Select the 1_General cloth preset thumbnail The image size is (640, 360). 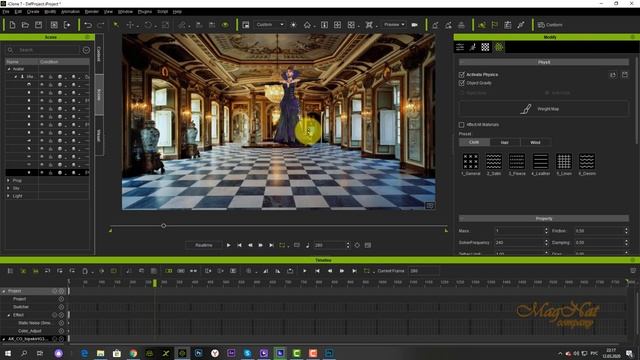[470, 161]
